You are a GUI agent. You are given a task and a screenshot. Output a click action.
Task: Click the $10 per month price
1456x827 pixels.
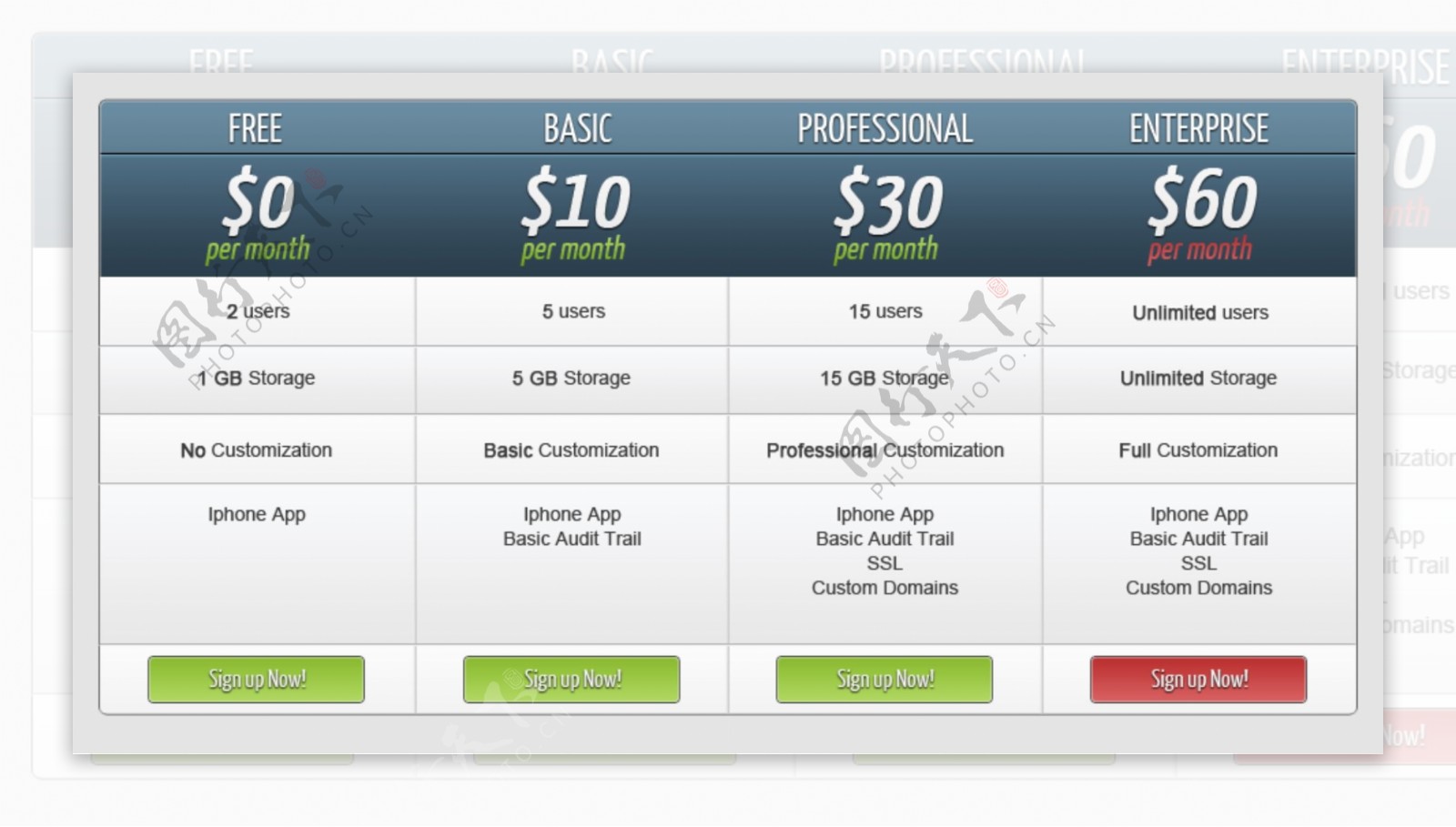[x=574, y=215]
